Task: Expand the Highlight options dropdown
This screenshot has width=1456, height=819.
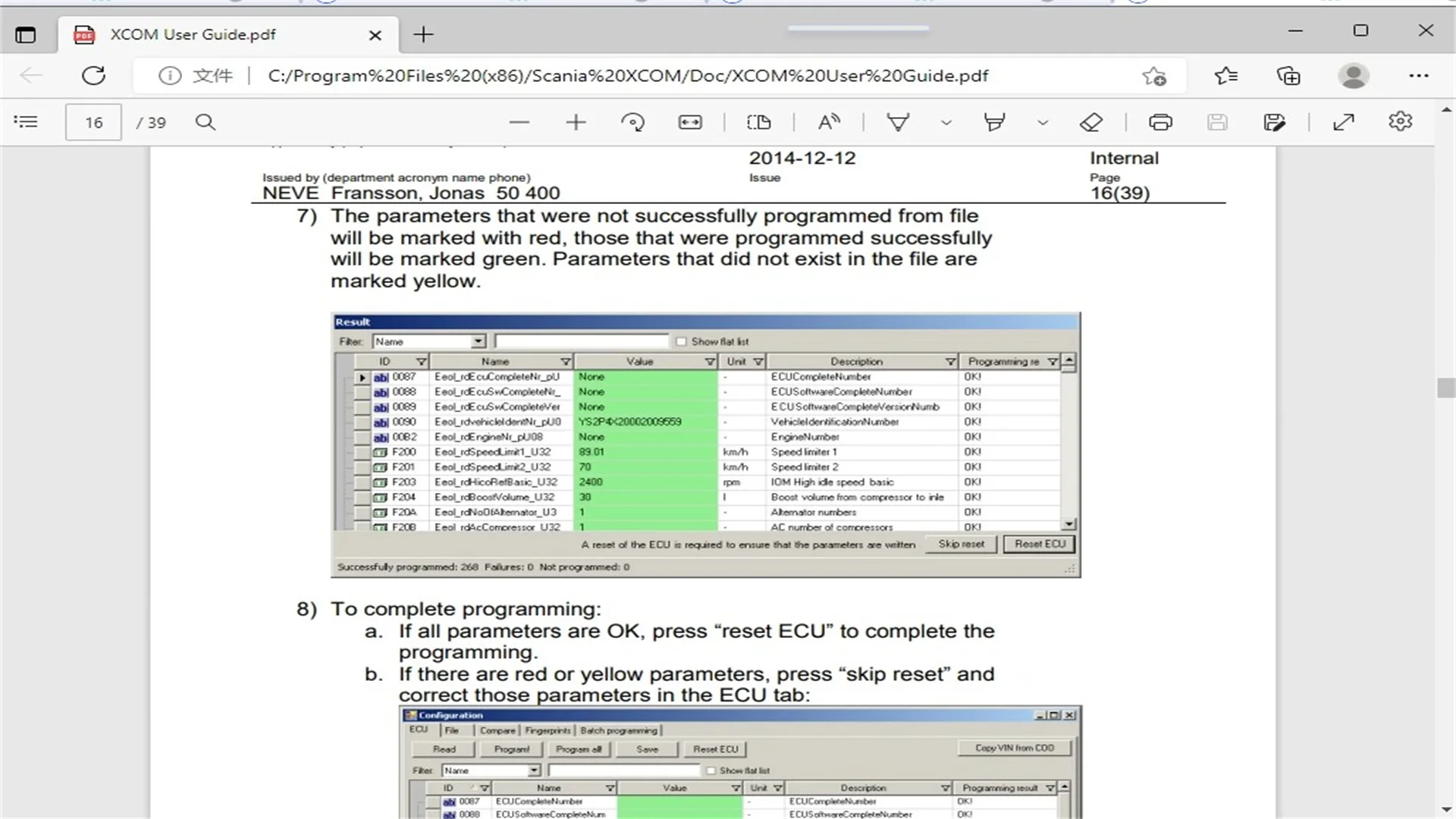Action: coord(1043,122)
